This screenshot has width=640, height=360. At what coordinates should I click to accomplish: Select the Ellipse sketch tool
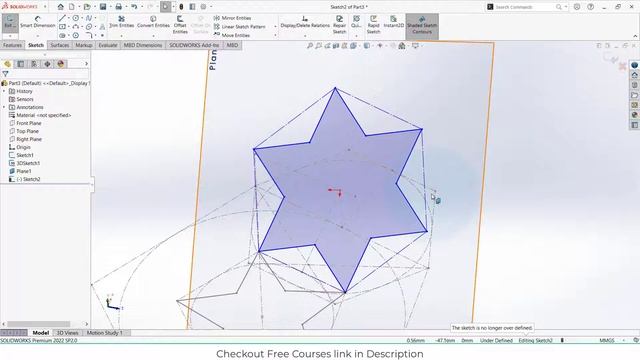pos(89,27)
